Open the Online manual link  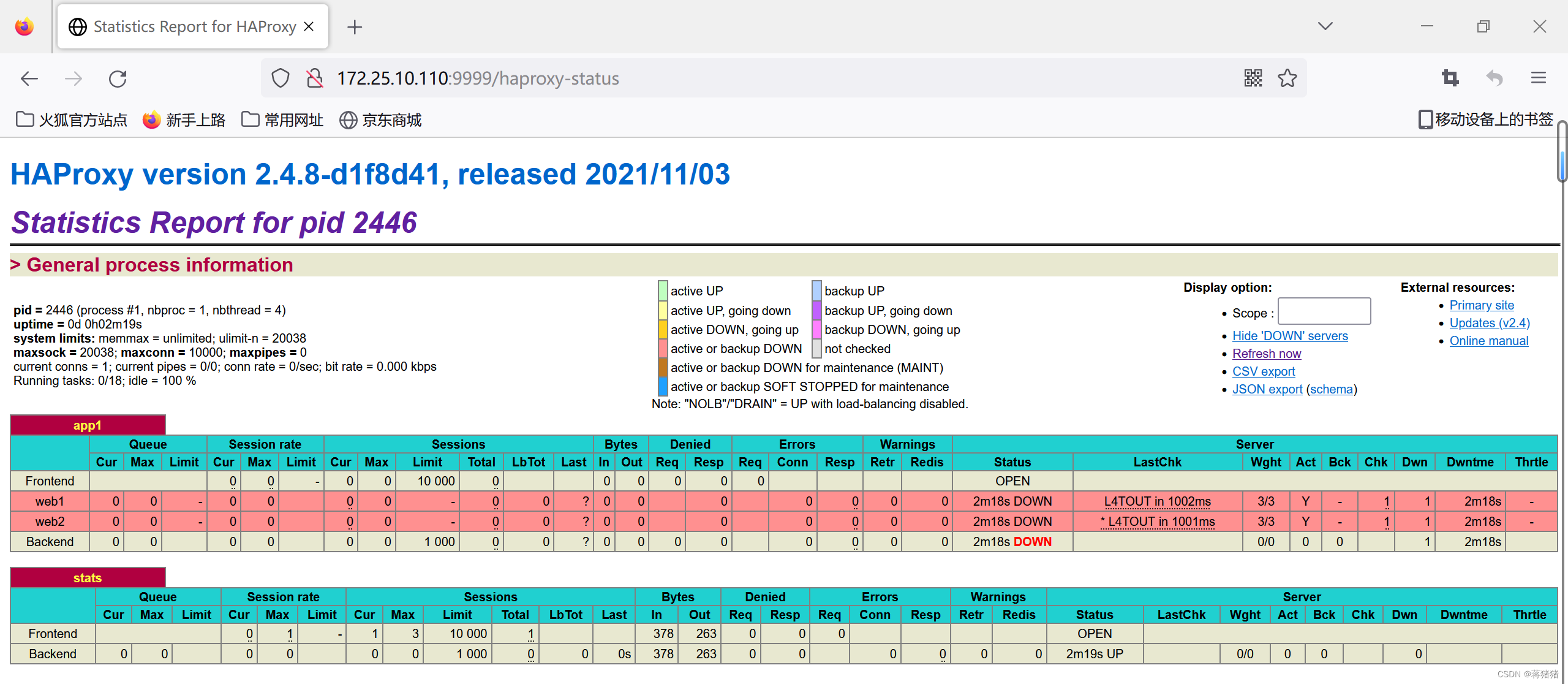click(1489, 341)
